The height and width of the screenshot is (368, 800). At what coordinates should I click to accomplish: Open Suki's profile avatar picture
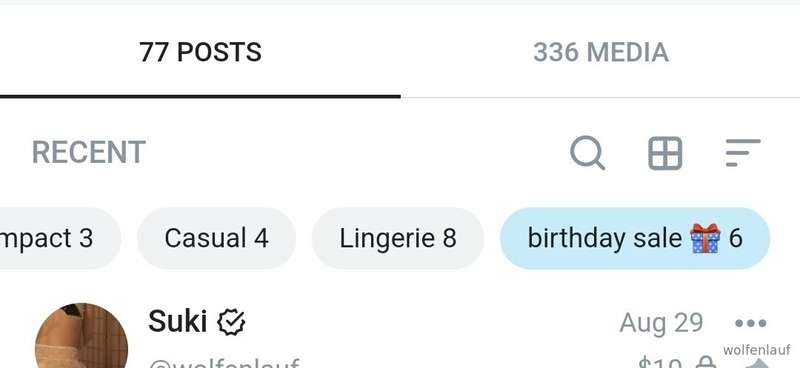click(81, 335)
